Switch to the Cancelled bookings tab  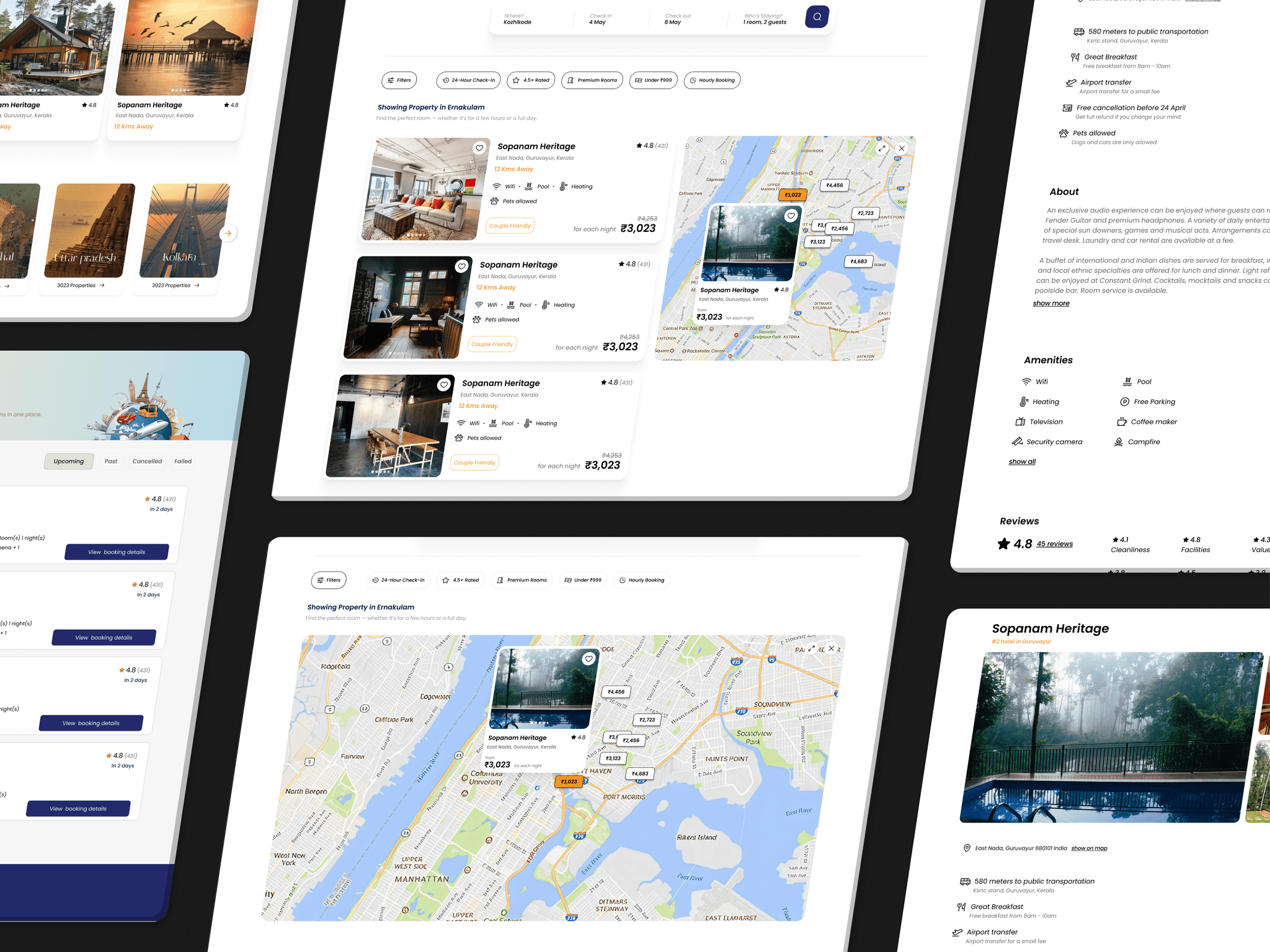tap(147, 461)
